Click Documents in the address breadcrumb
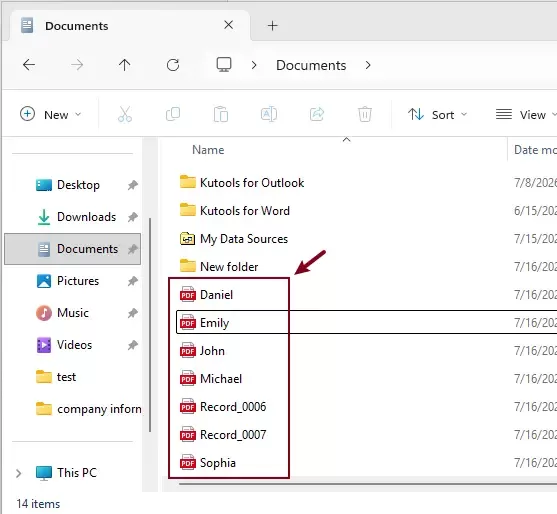This screenshot has height=514, width=557. coord(311,65)
